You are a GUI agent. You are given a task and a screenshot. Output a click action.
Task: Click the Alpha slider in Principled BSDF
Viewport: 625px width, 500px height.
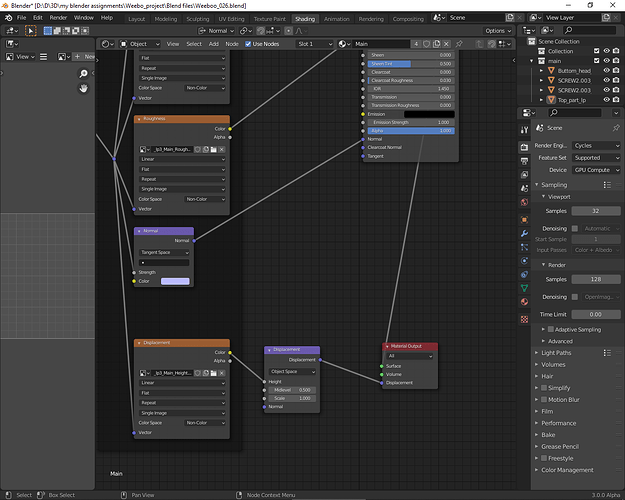[411, 131]
